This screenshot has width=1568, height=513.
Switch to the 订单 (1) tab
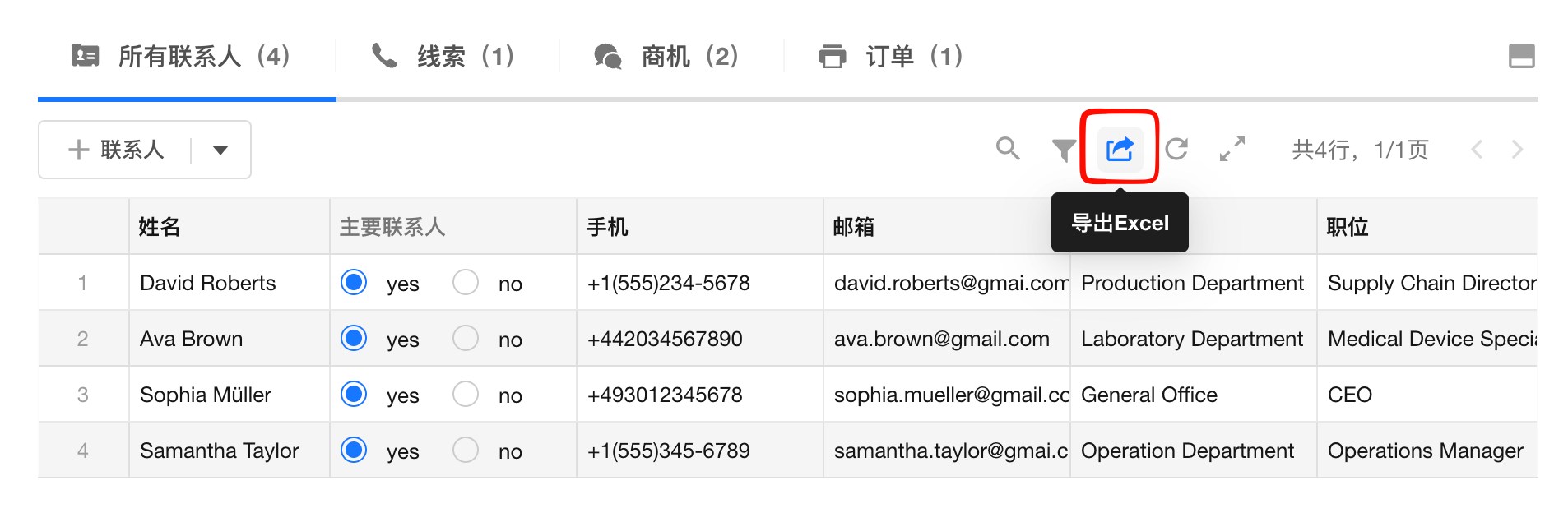click(891, 56)
